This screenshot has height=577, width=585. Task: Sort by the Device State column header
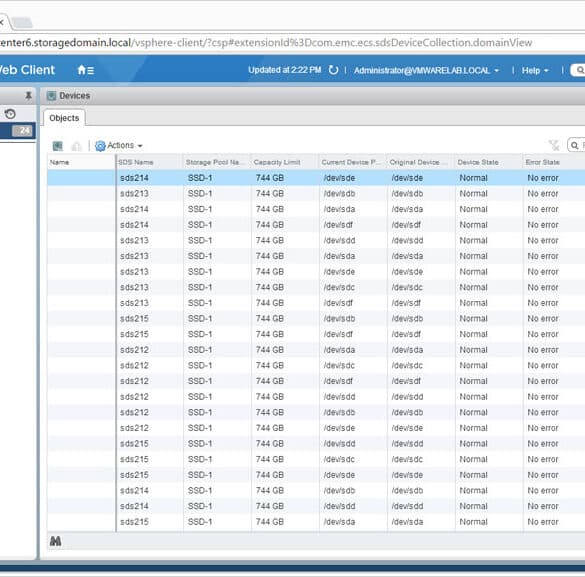coord(489,162)
